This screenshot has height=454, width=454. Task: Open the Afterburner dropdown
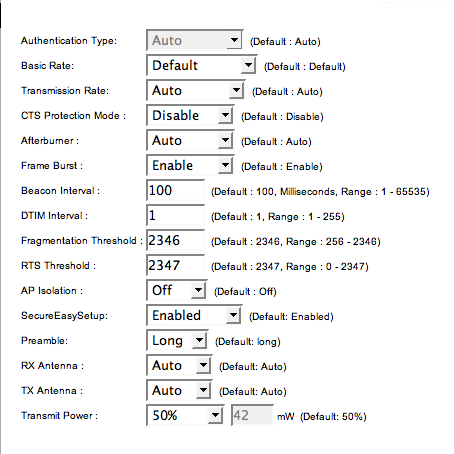[x=190, y=140]
